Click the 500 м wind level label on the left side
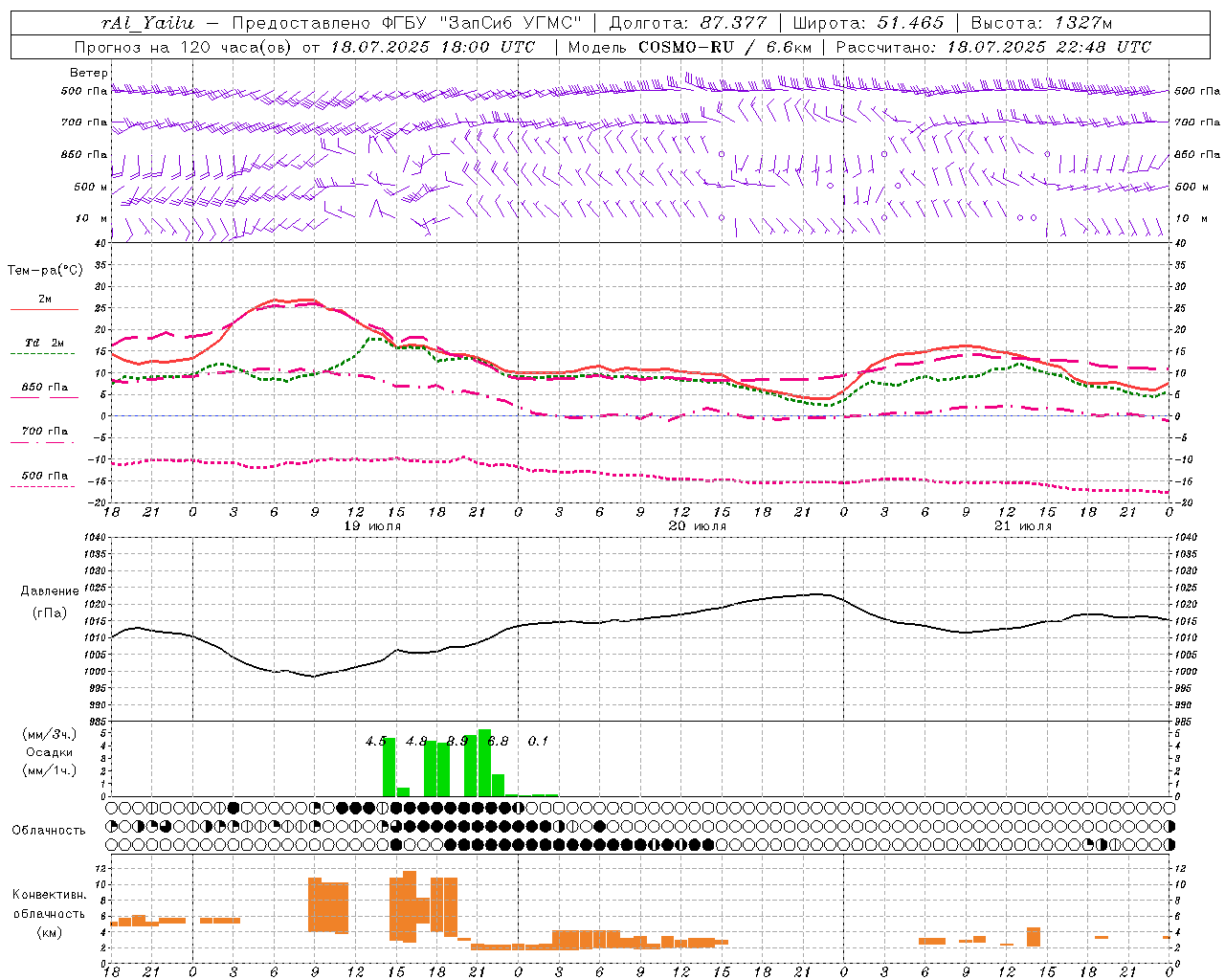Viewport: 1225px width, 980px height. [x=91, y=187]
